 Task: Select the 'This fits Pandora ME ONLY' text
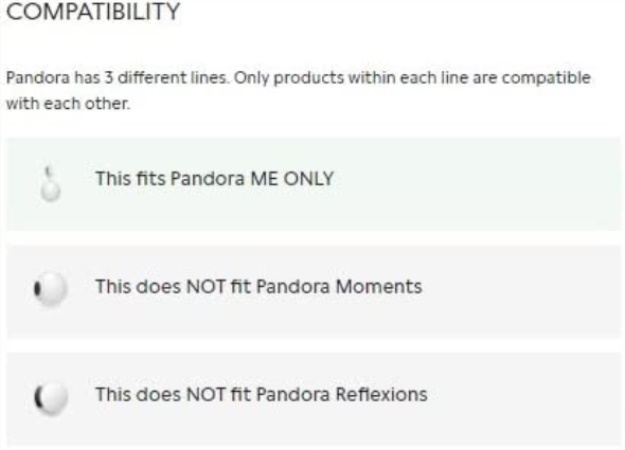click(214, 179)
